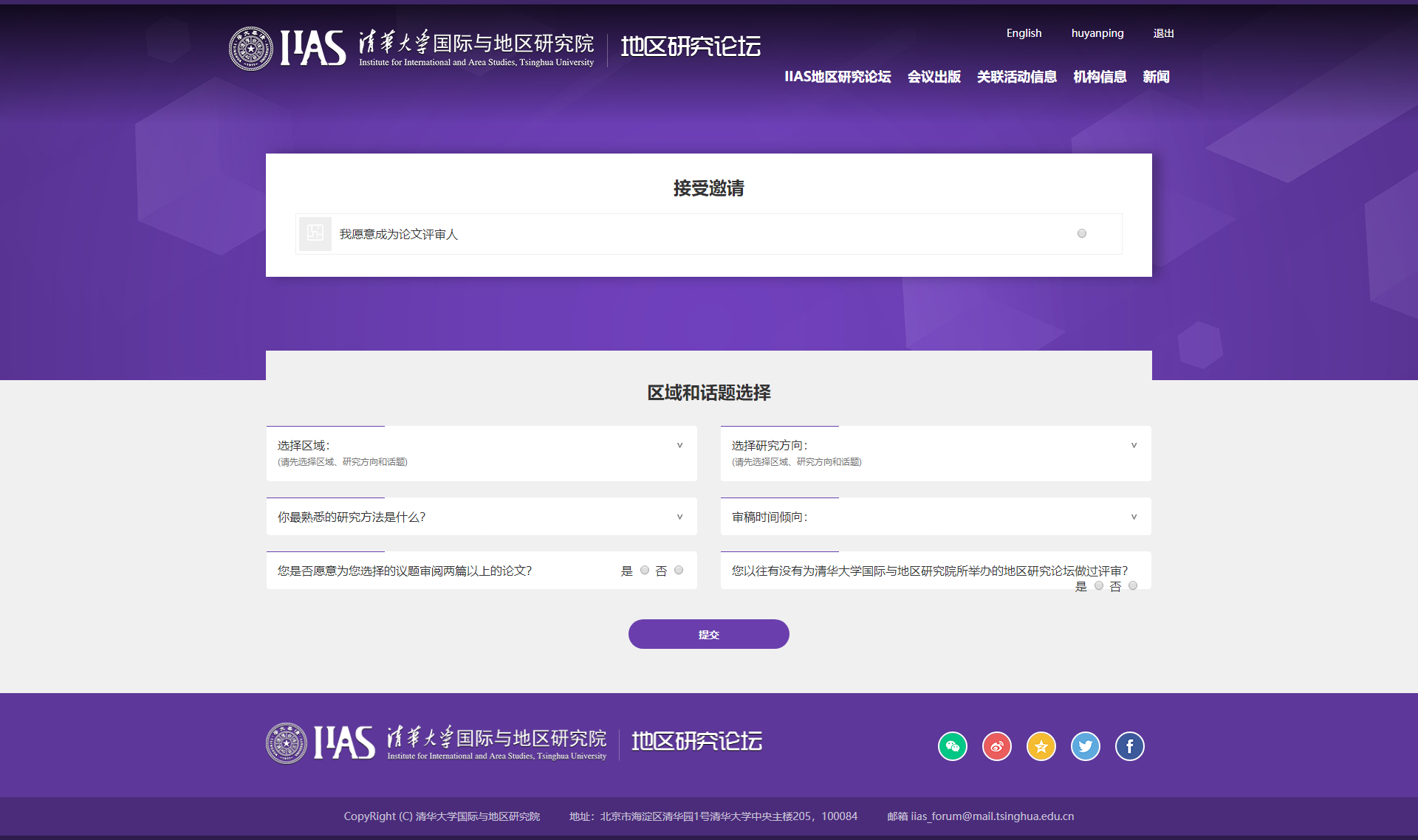1418x840 pixels.
Task: Select the 我愿意成为论文评审人 radio button
Action: 1082,233
